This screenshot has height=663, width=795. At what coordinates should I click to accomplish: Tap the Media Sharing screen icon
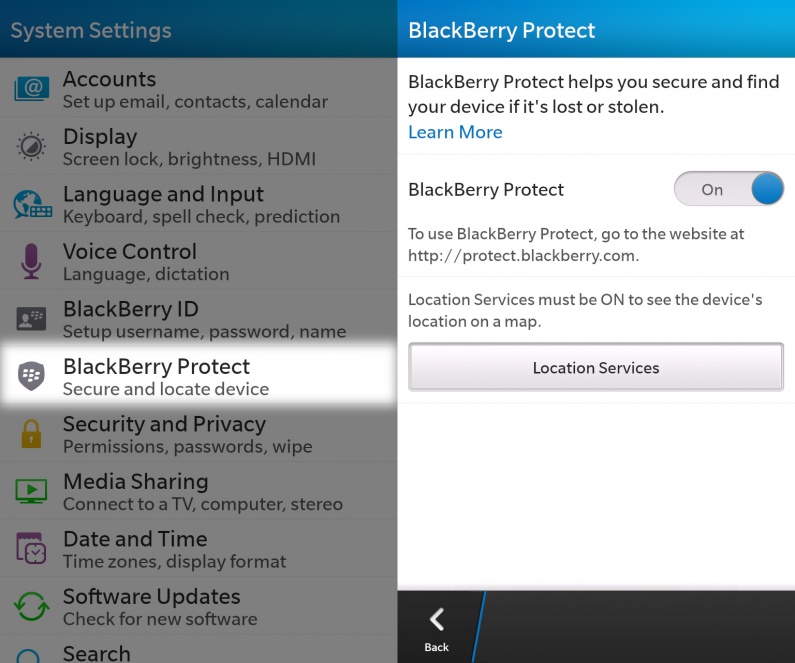pyautogui.click(x=31, y=491)
